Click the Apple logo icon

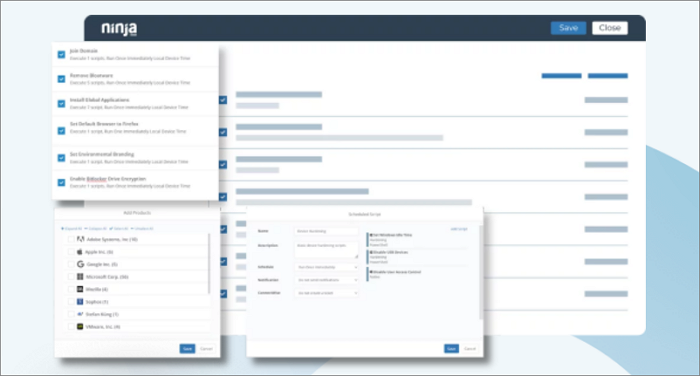[80, 252]
